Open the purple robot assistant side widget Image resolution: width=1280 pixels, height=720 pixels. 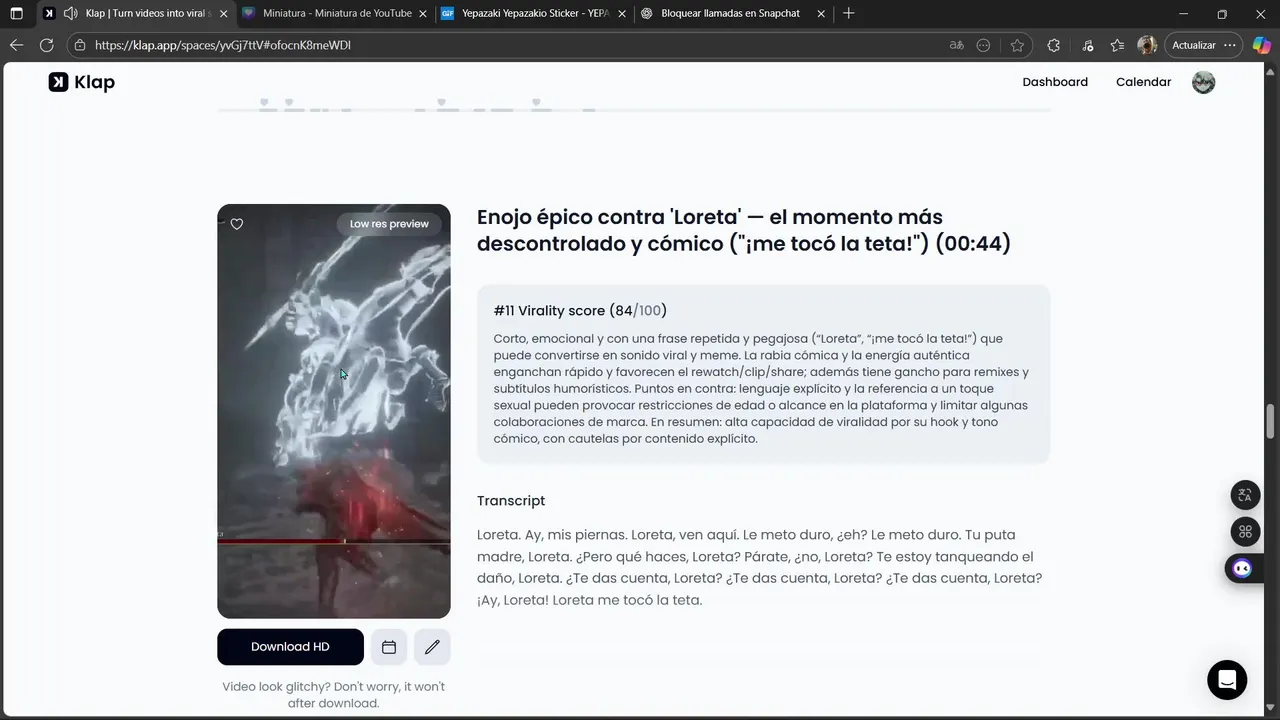1243,568
